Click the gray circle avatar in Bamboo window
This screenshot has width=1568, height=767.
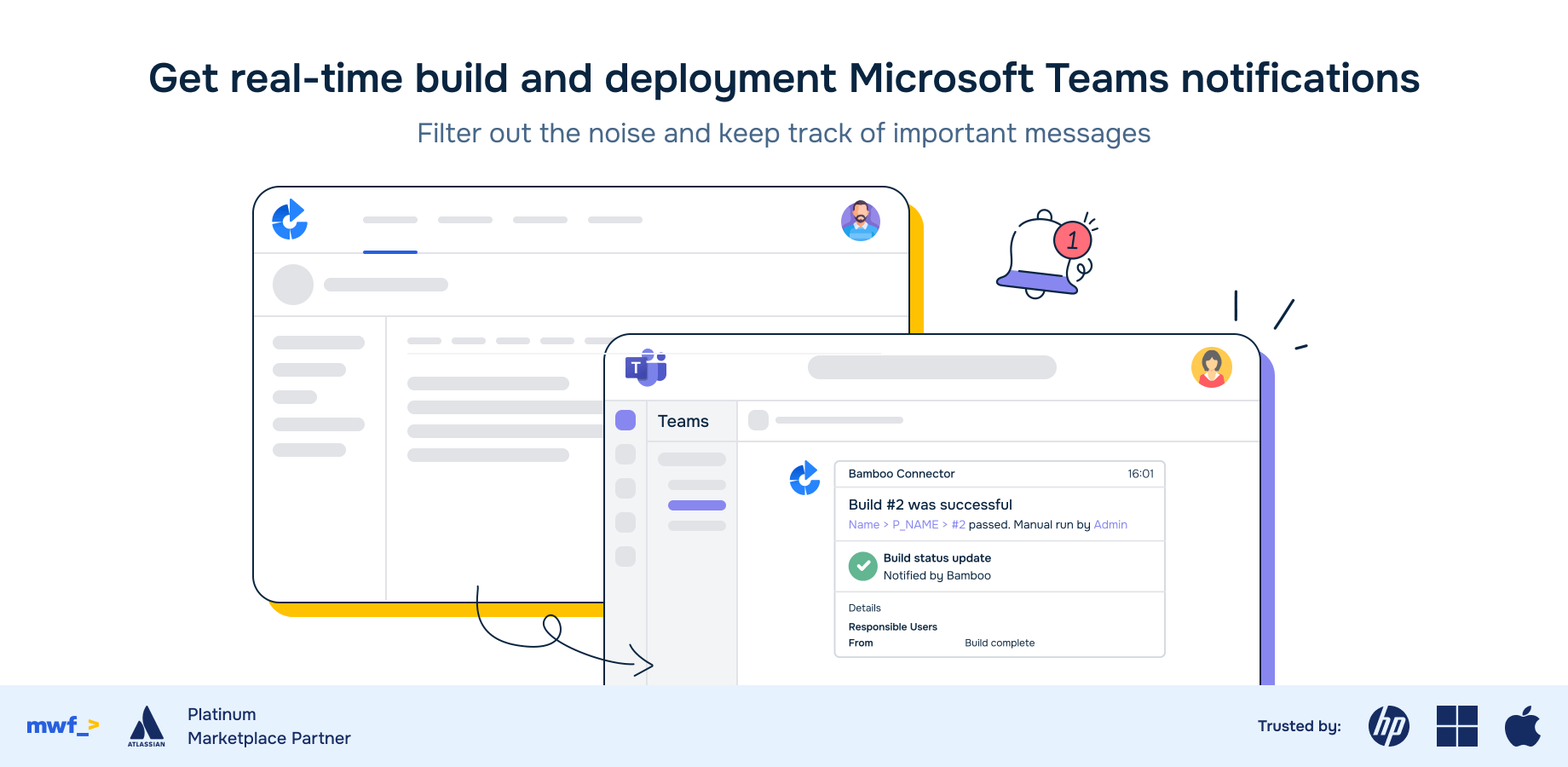[x=293, y=285]
